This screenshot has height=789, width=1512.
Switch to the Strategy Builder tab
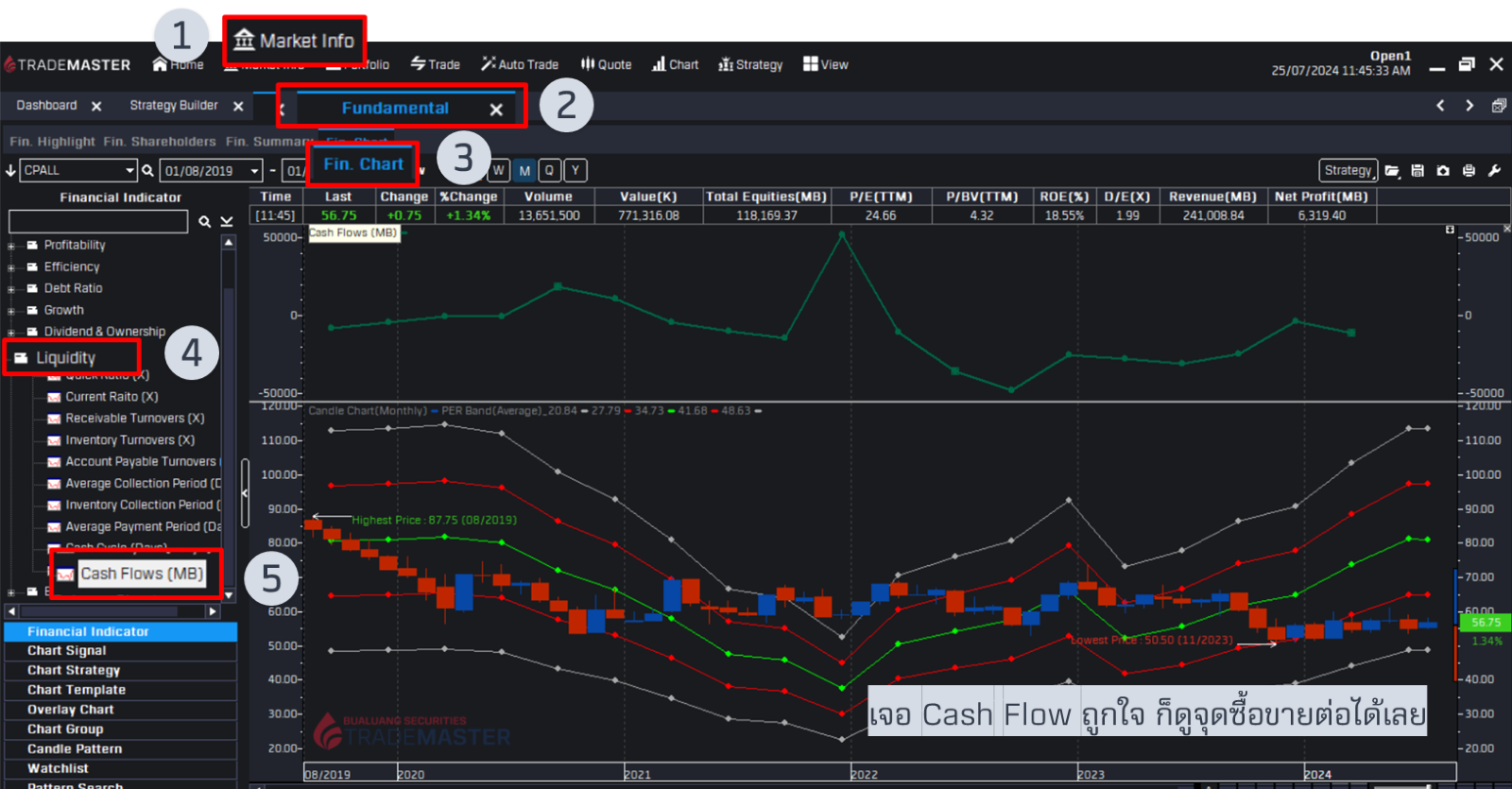coord(174,105)
